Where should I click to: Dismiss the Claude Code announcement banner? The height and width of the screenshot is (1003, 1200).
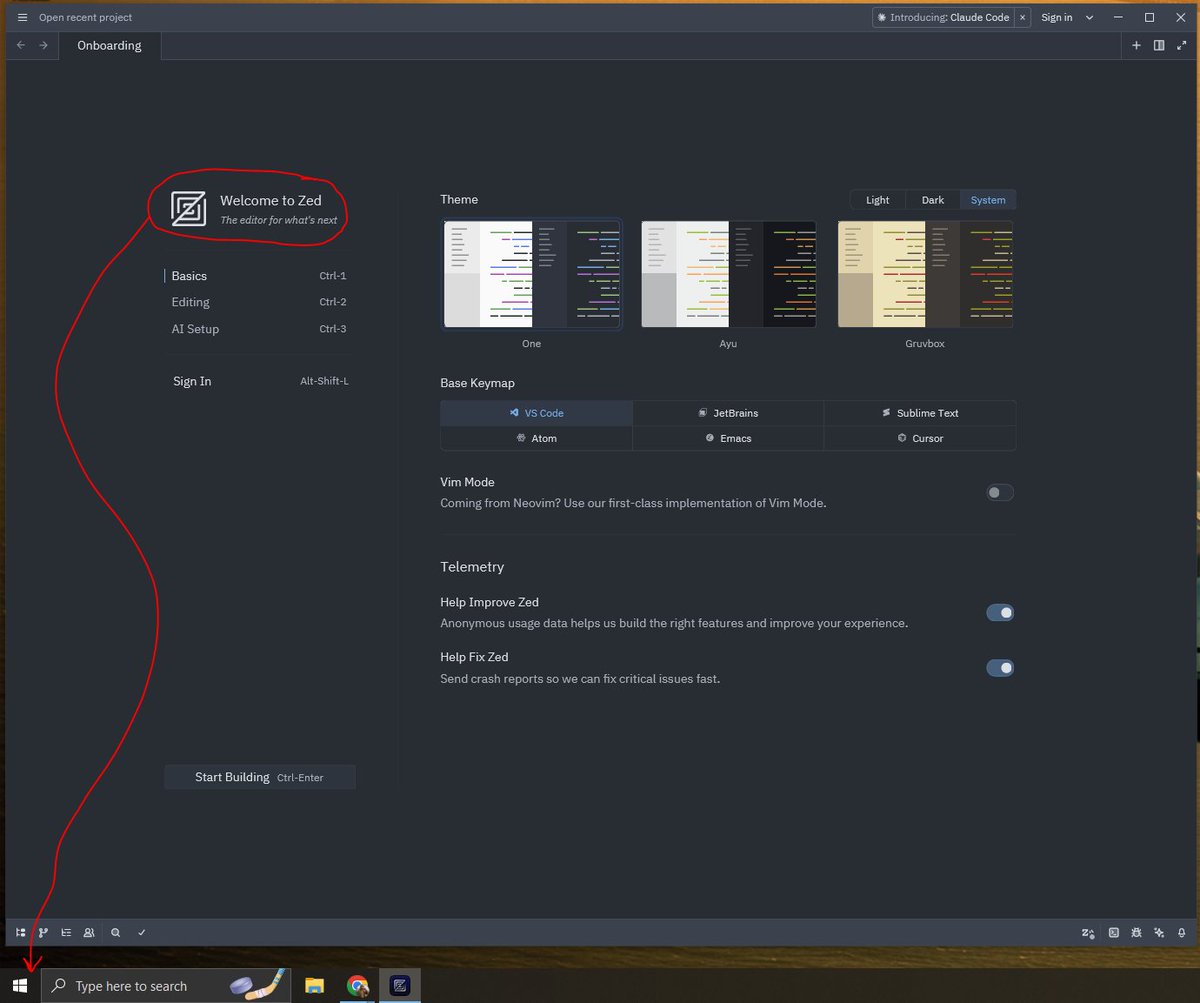1023,17
